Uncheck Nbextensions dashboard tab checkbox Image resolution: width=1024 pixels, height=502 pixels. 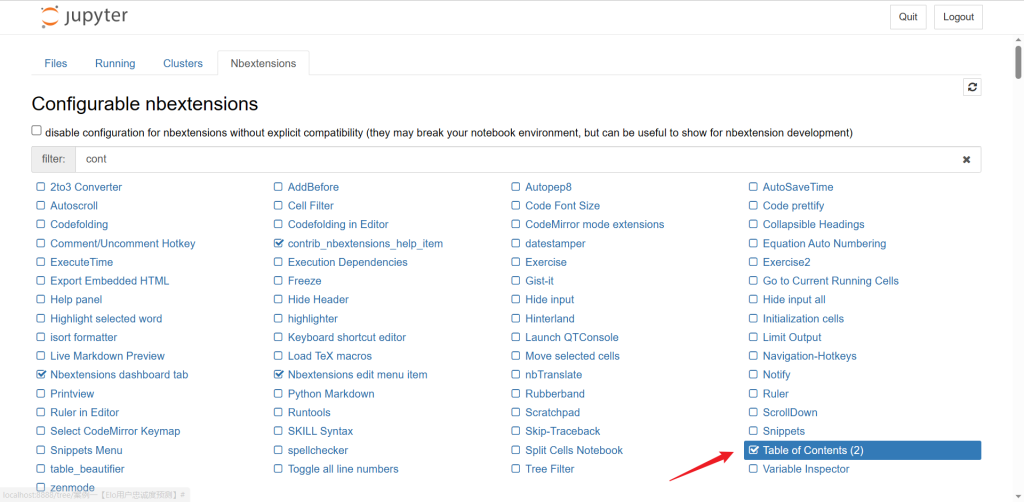pyautogui.click(x=41, y=375)
